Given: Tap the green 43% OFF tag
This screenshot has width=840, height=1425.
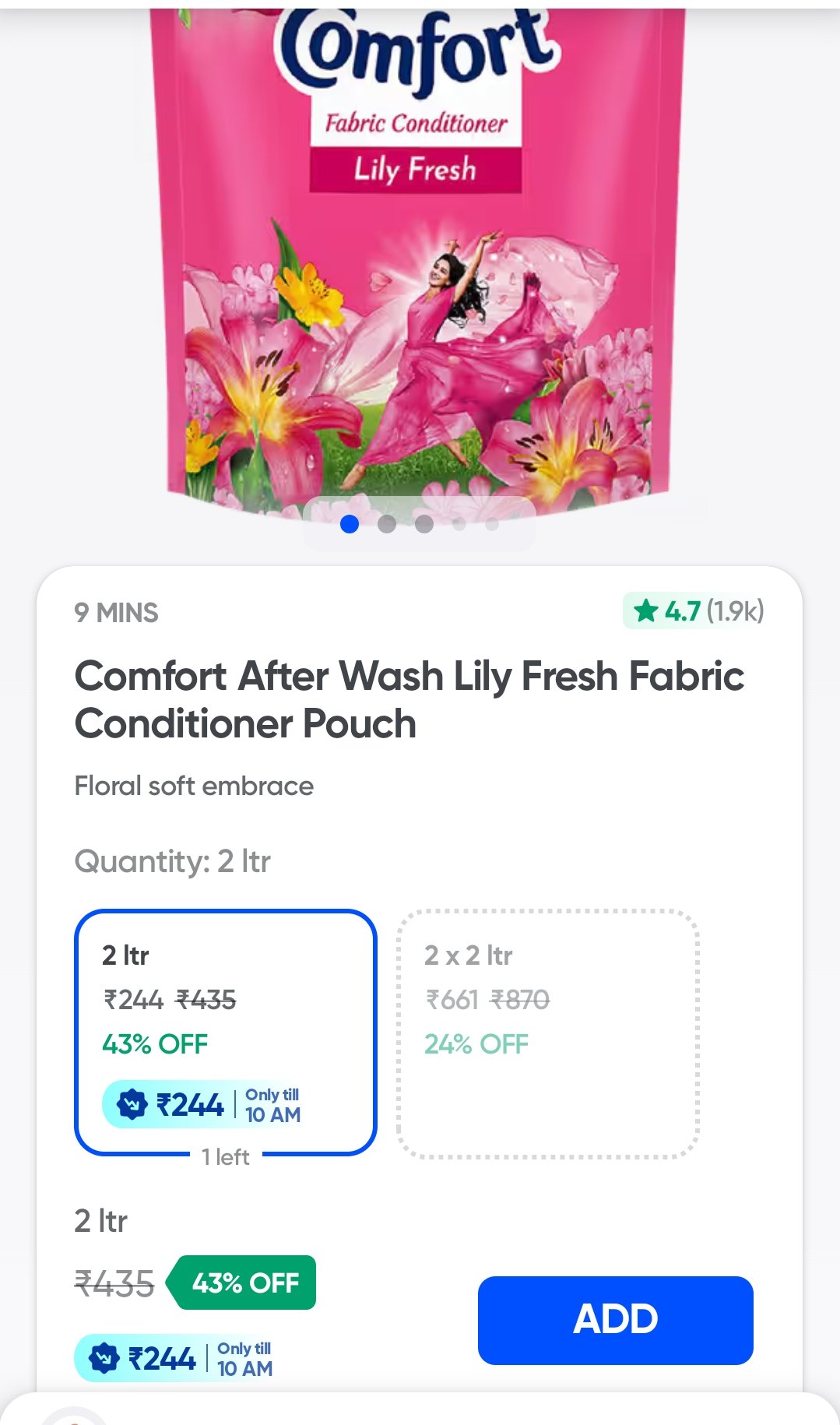Looking at the screenshot, I should coord(244,1282).
